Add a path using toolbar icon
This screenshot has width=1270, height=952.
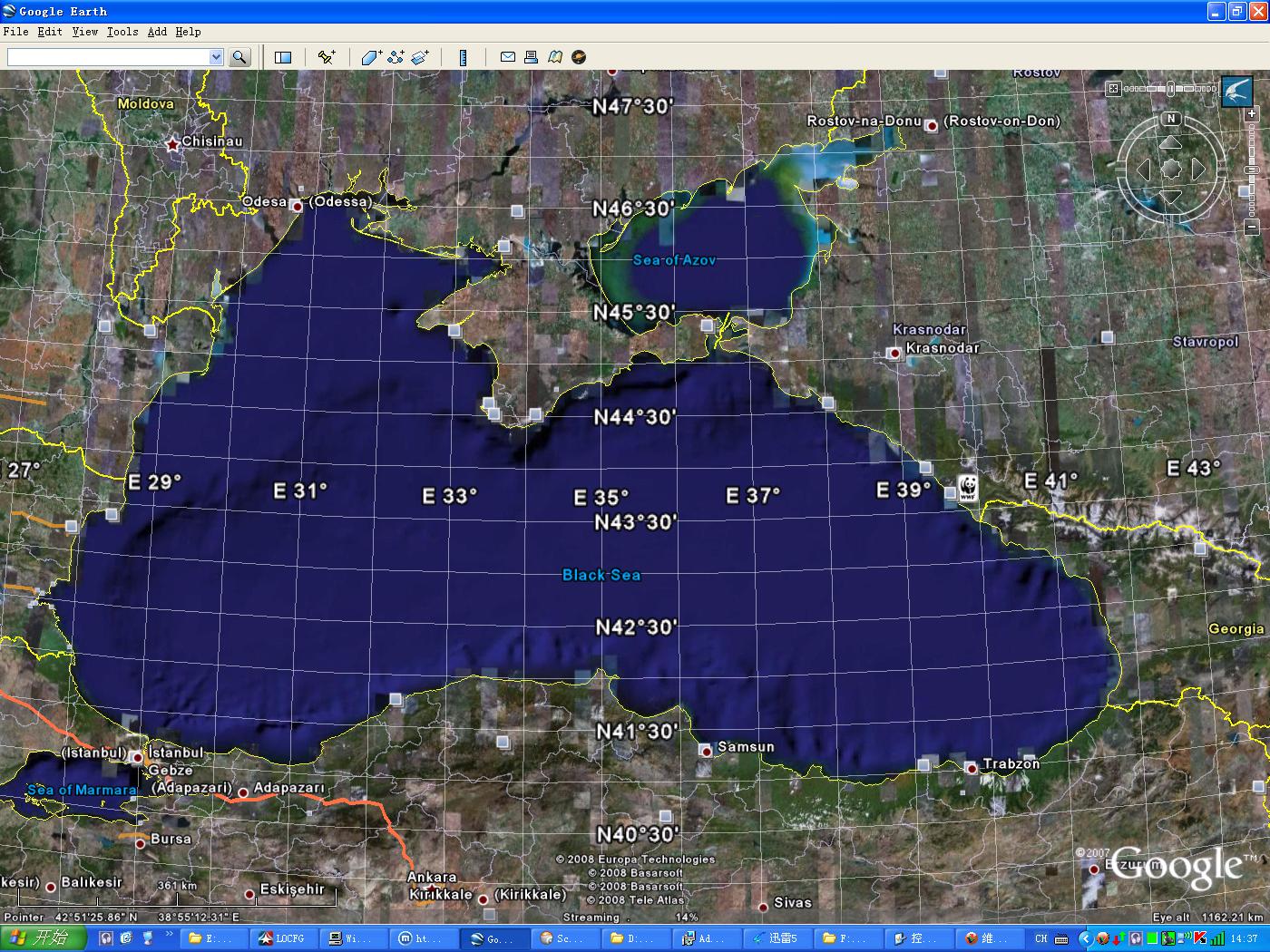[x=396, y=57]
